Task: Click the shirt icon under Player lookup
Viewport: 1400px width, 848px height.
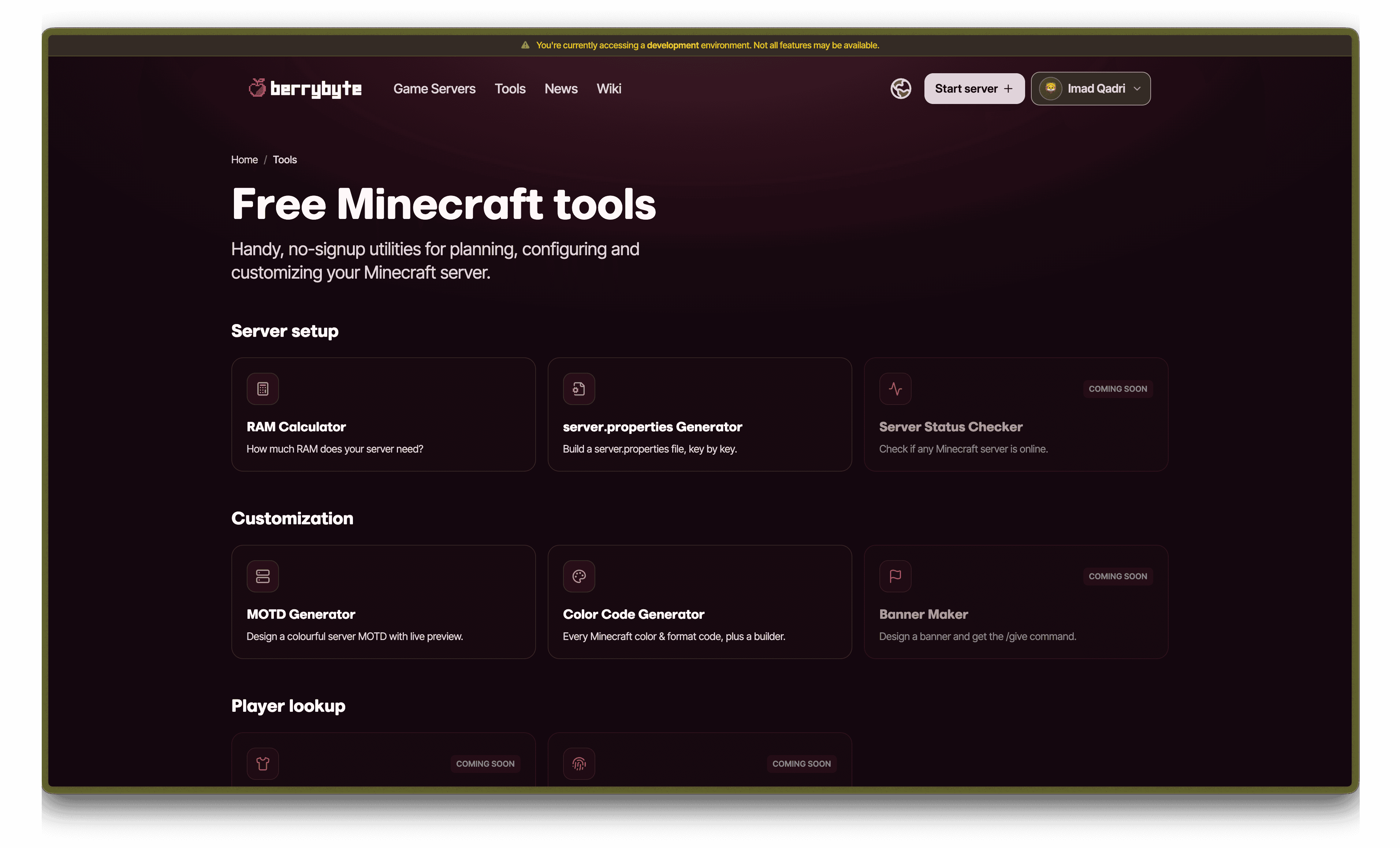Action: tap(262, 764)
